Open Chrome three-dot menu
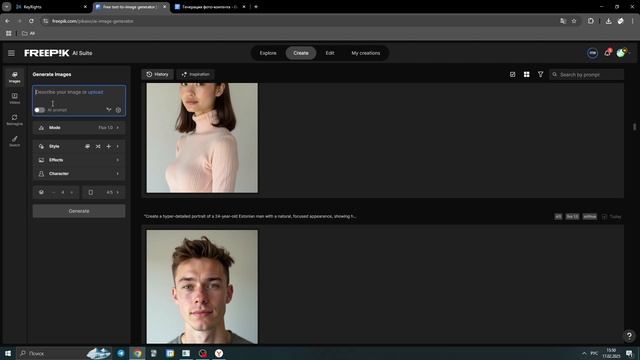 point(633,21)
